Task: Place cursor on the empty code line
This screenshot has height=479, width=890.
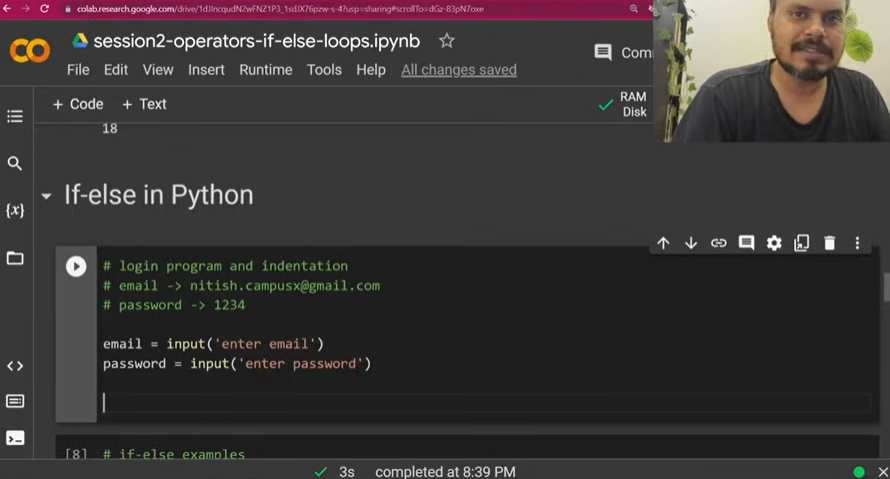Action: [486, 402]
